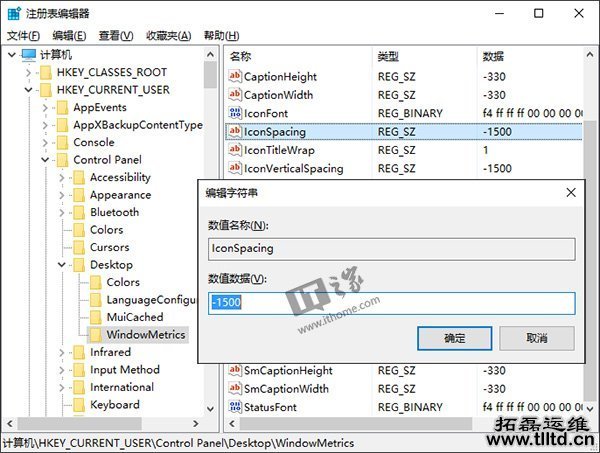The image size is (600, 453).
Task: Click tree pane horizontal scroll right arrow
Action: coord(196,424)
